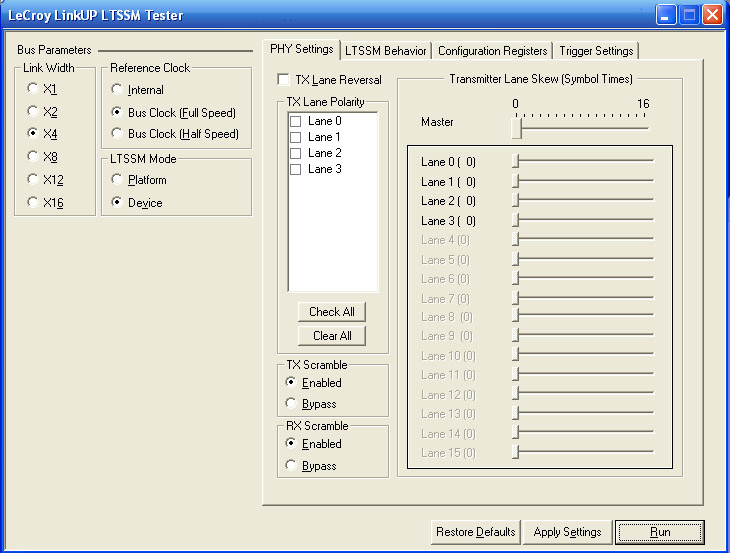Minimize the LTSSM Tester window
Image resolution: width=730 pixels, height=558 pixels.
tap(666, 15)
